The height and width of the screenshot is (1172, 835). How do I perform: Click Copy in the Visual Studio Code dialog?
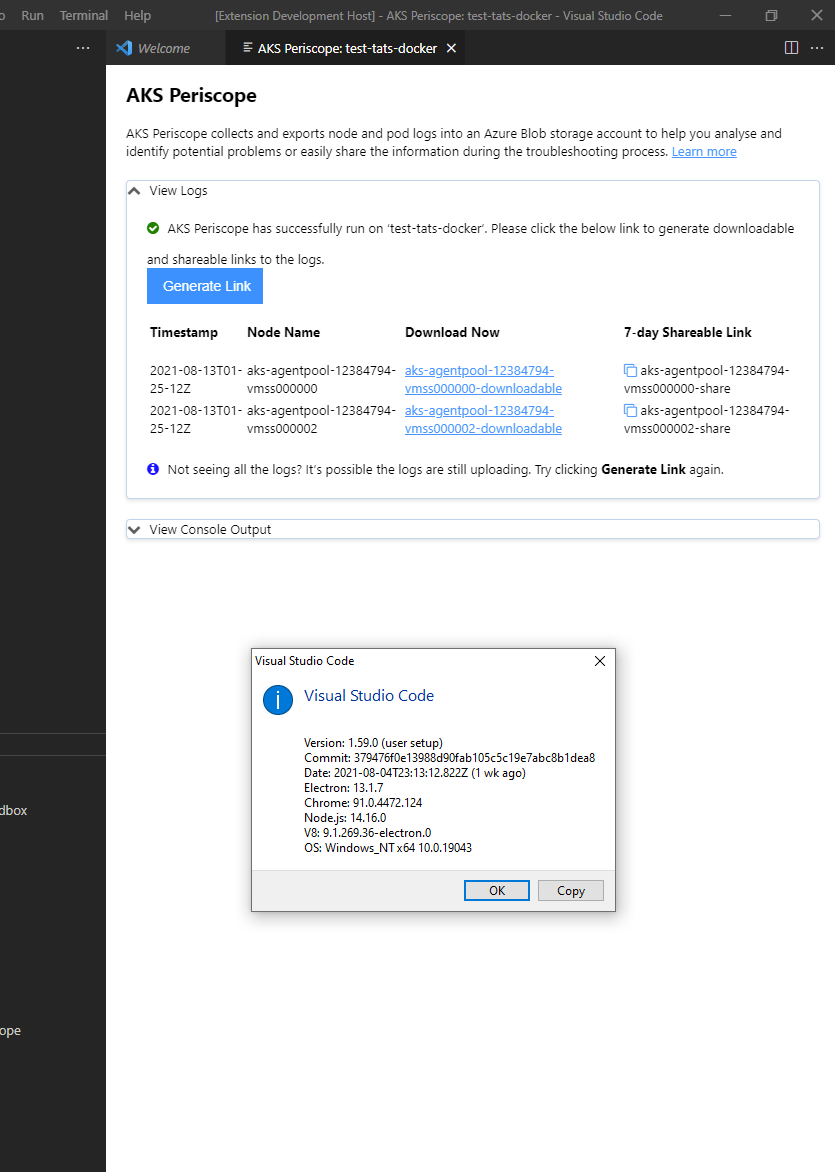[570, 890]
